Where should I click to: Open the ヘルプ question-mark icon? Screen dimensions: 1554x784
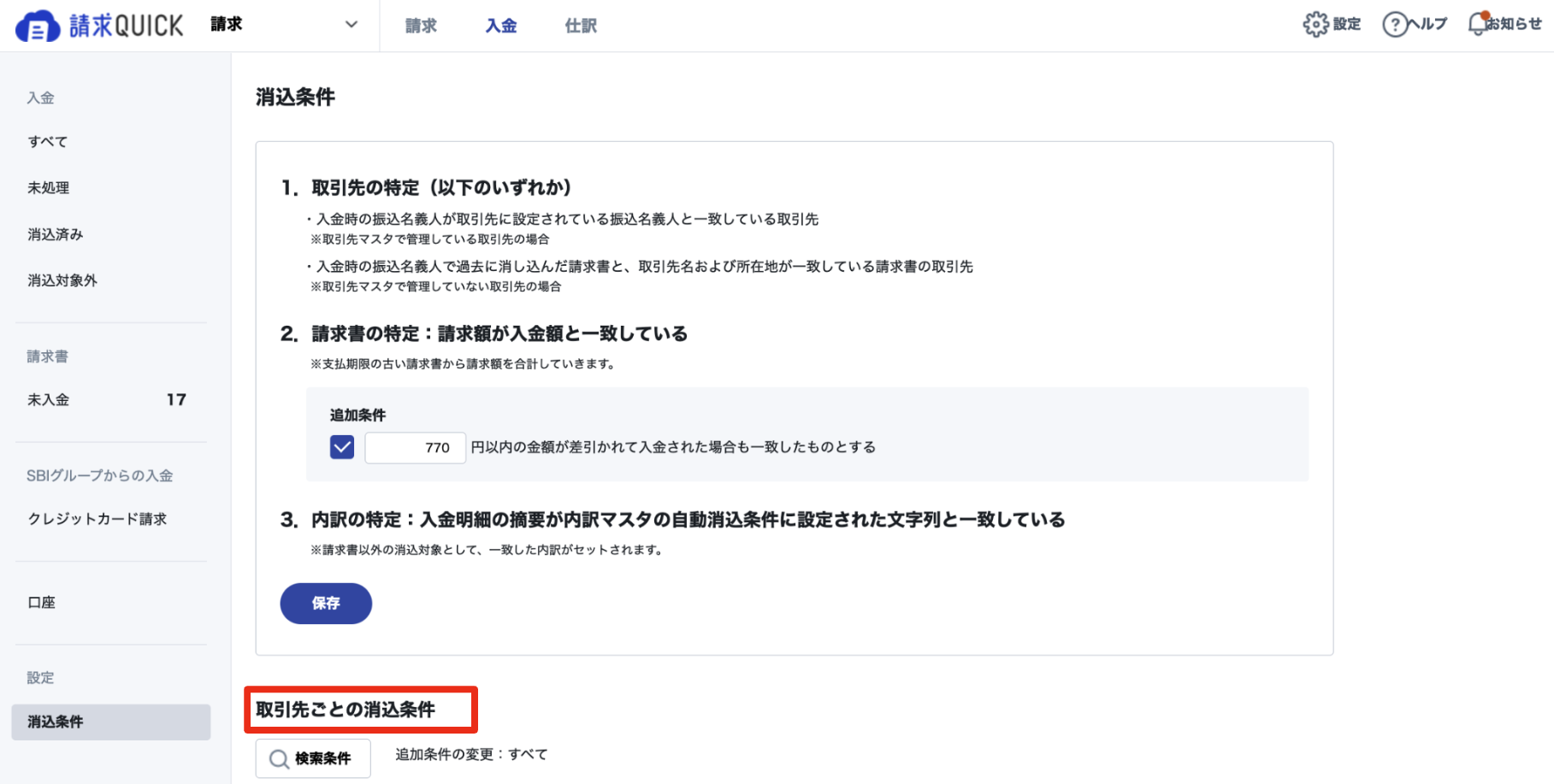(x=1394, y=24)
